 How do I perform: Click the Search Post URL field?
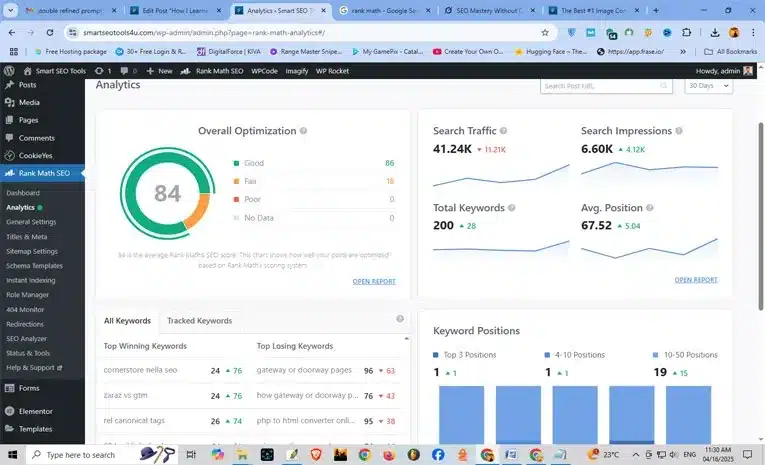pos(606,86)
